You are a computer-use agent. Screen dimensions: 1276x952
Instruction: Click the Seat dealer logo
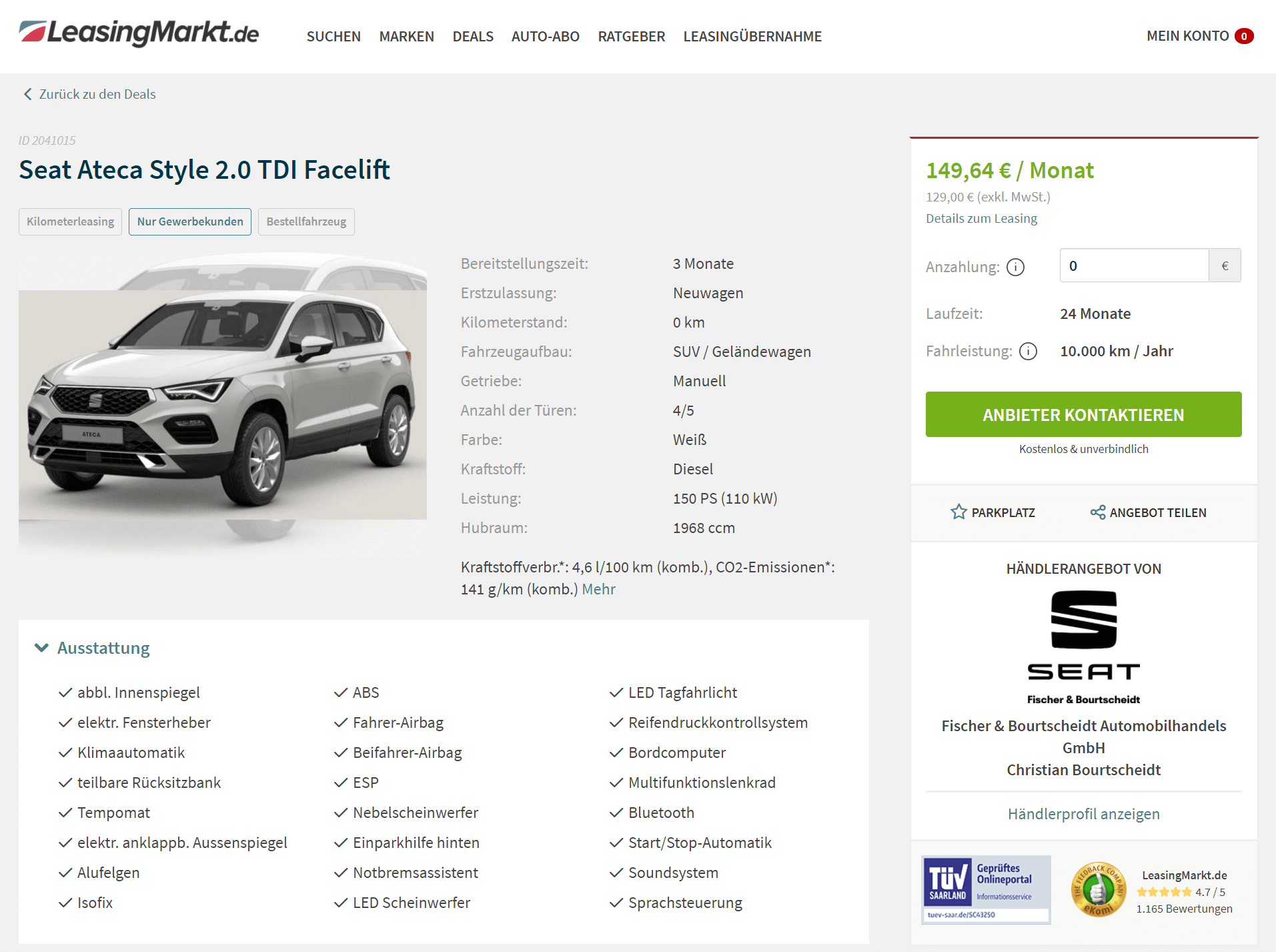click(x=1084, y=646)
